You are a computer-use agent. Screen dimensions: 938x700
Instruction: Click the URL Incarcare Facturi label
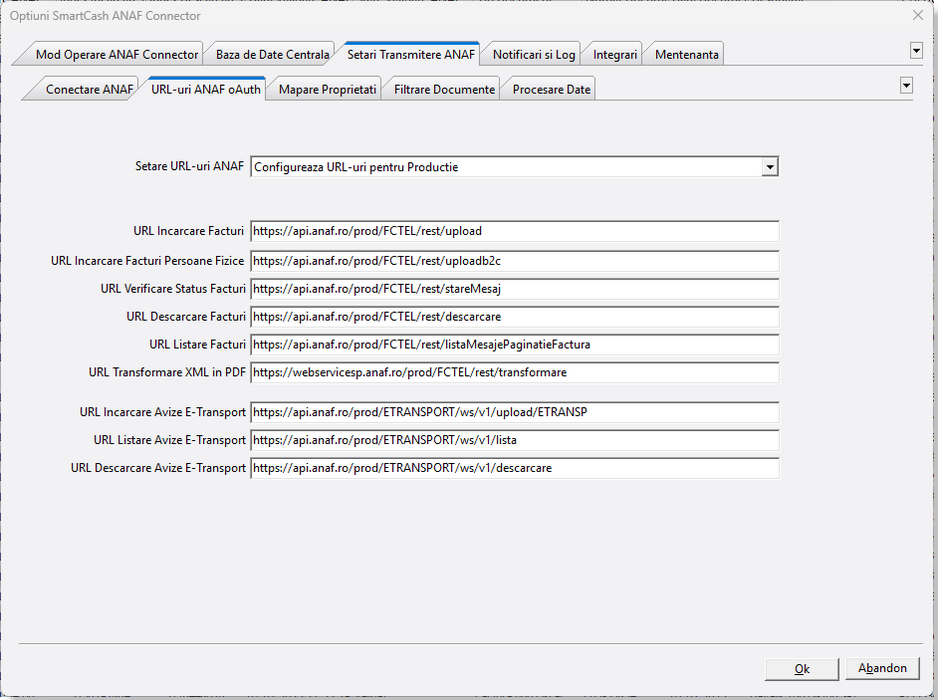(188, 231)
